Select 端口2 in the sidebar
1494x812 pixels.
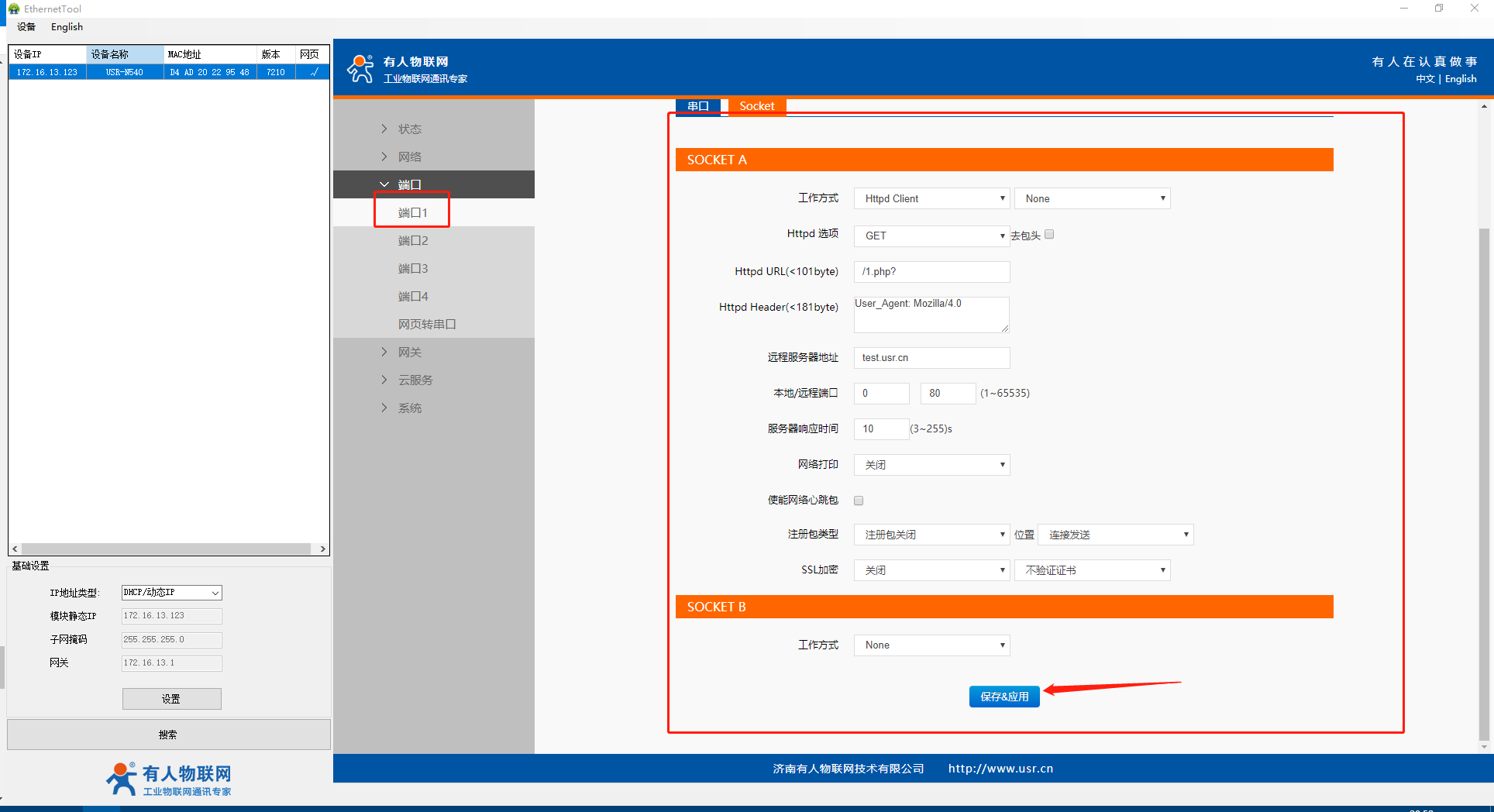[x=413, y=241]
